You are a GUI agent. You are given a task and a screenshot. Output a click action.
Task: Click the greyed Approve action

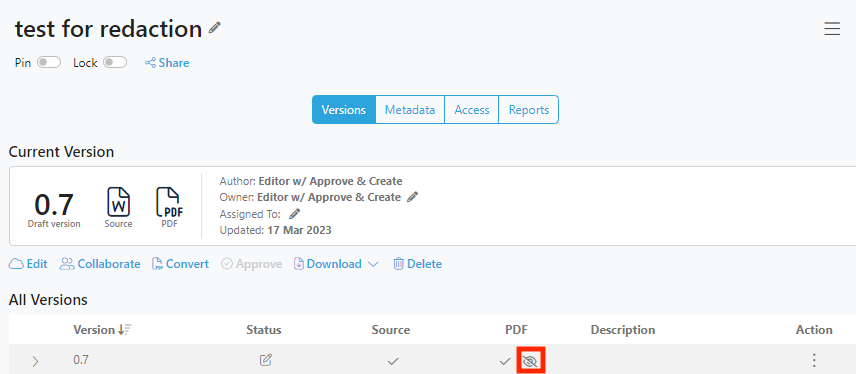[x=252, y=264]
